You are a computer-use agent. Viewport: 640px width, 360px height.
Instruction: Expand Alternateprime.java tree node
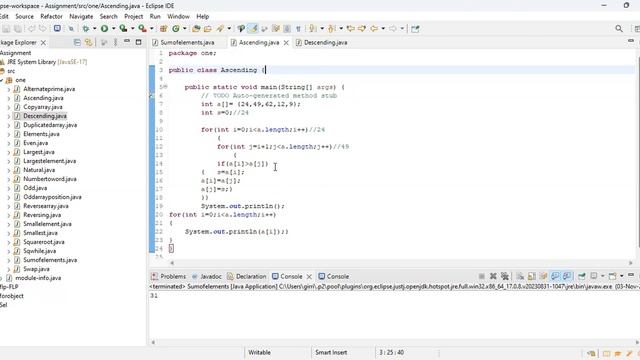[x=9, y=89]
